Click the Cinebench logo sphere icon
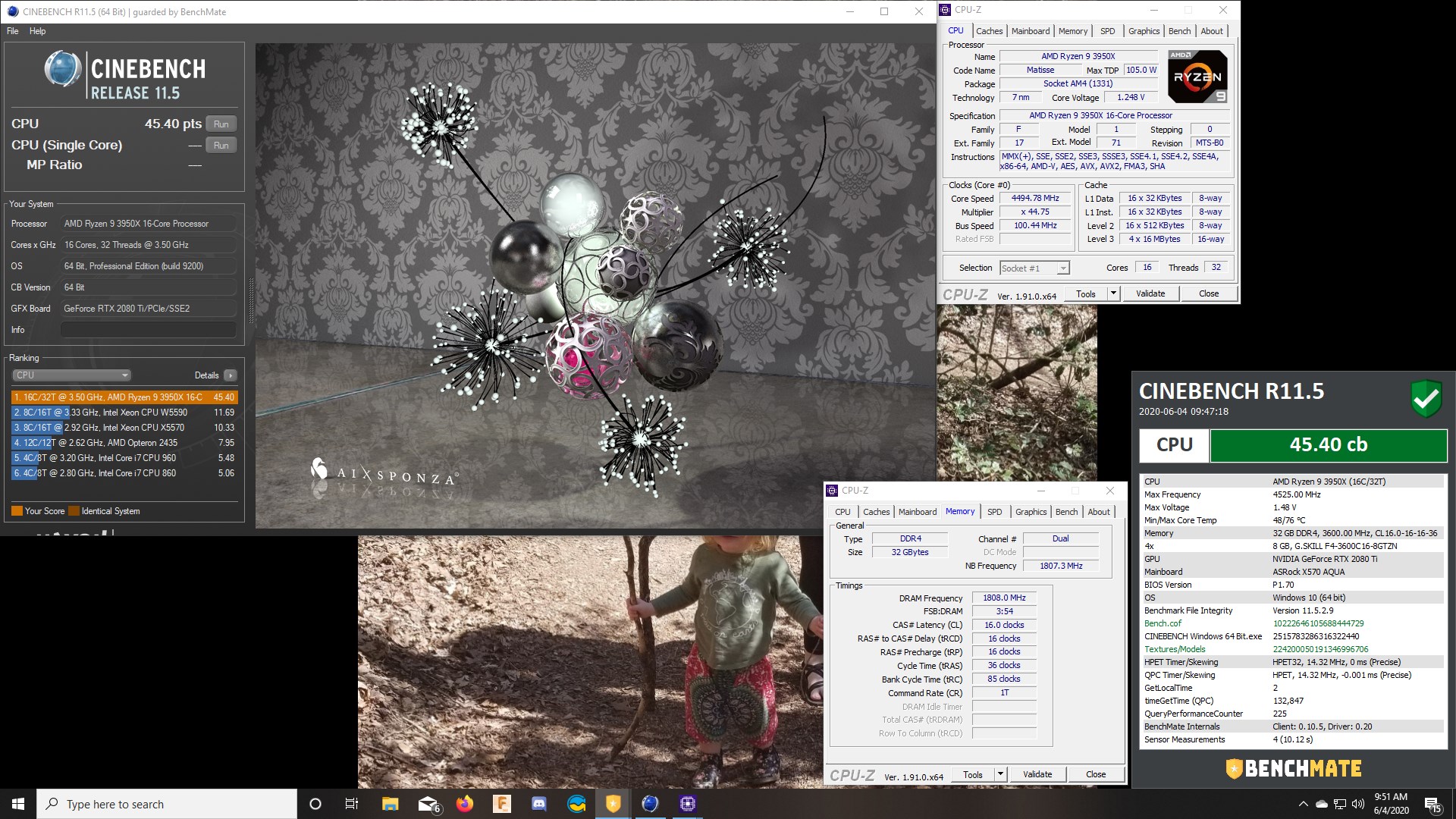The image size is (1456, 819). [x=62, y=70]
